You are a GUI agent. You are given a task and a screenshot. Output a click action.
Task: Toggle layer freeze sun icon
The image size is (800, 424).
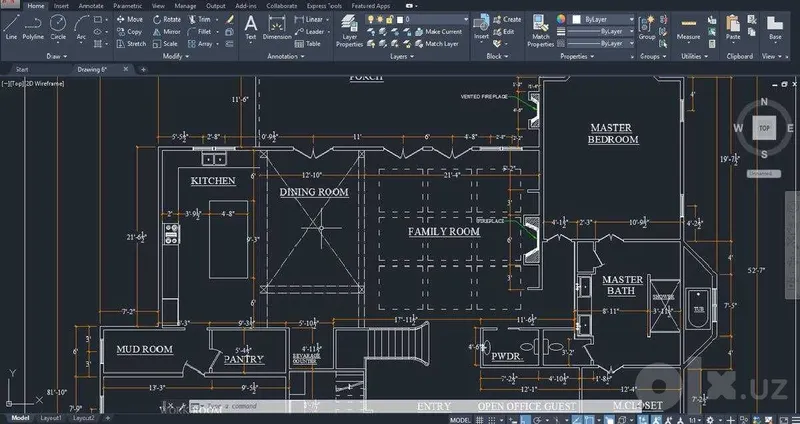(380, 19)
